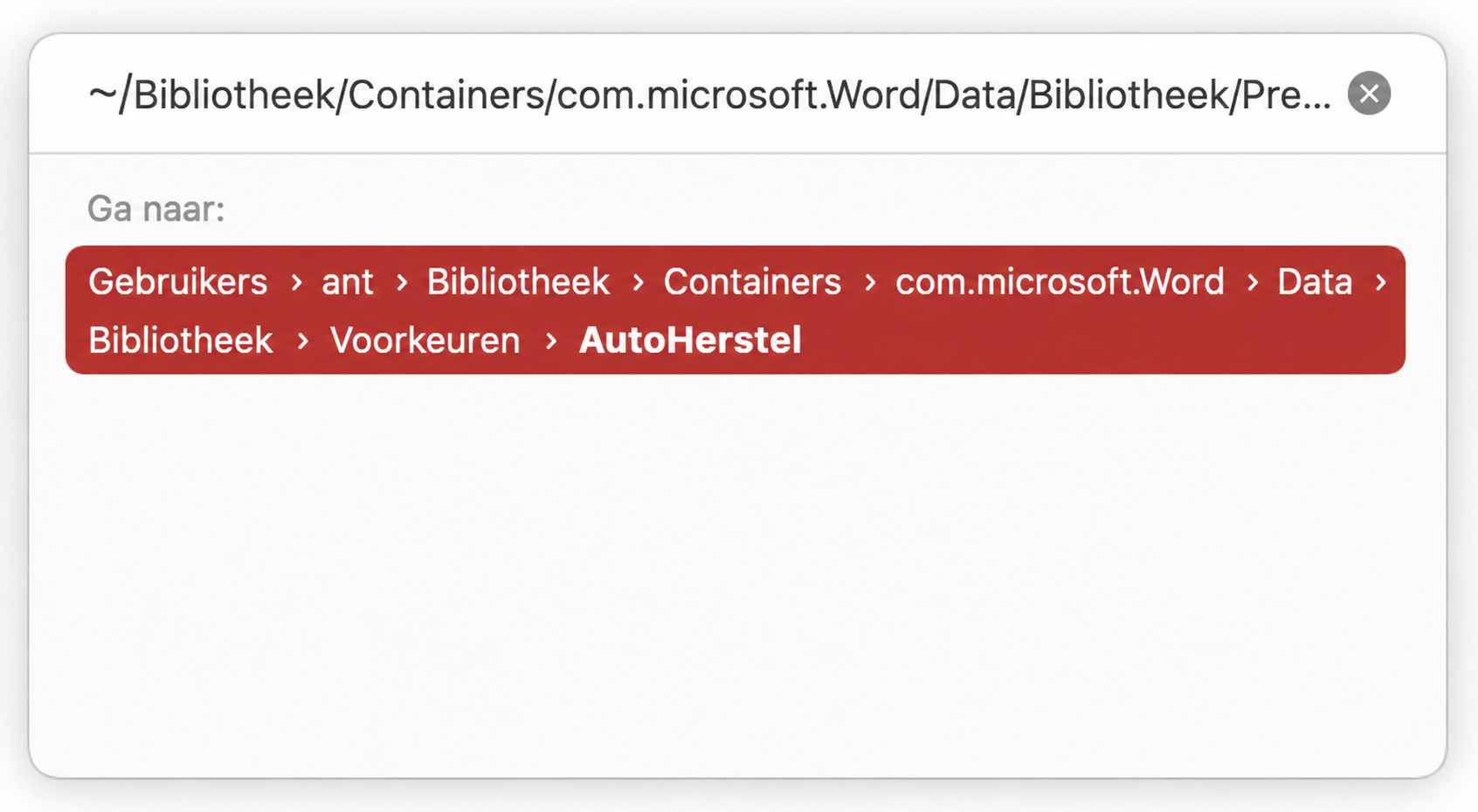The height and width of the screenshot is (812, 1478).
Task: Click the chevron between ant and Bibliotheek
Action: [402, 282]
